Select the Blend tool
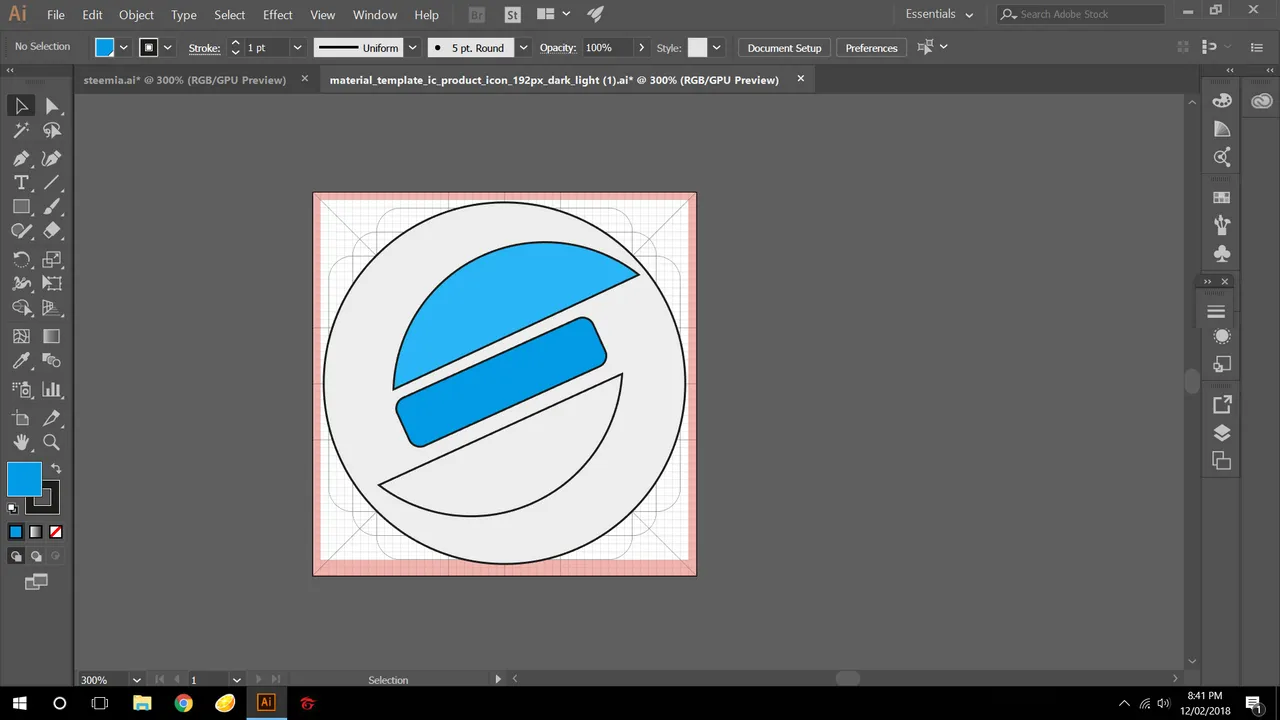The height and width of the screenshot is (720, 1280). point(52,360)
